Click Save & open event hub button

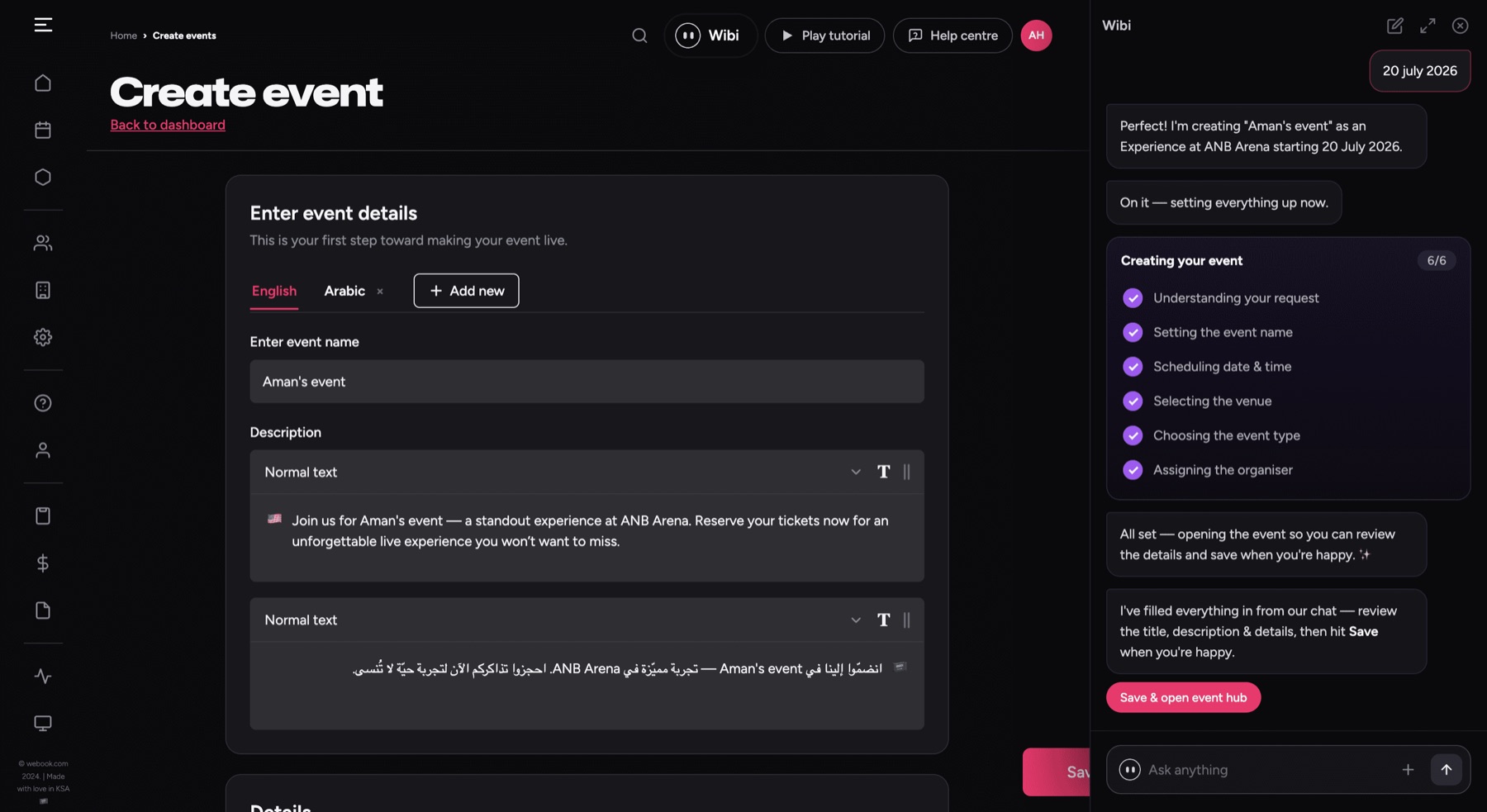click(x=1183, y=697)
